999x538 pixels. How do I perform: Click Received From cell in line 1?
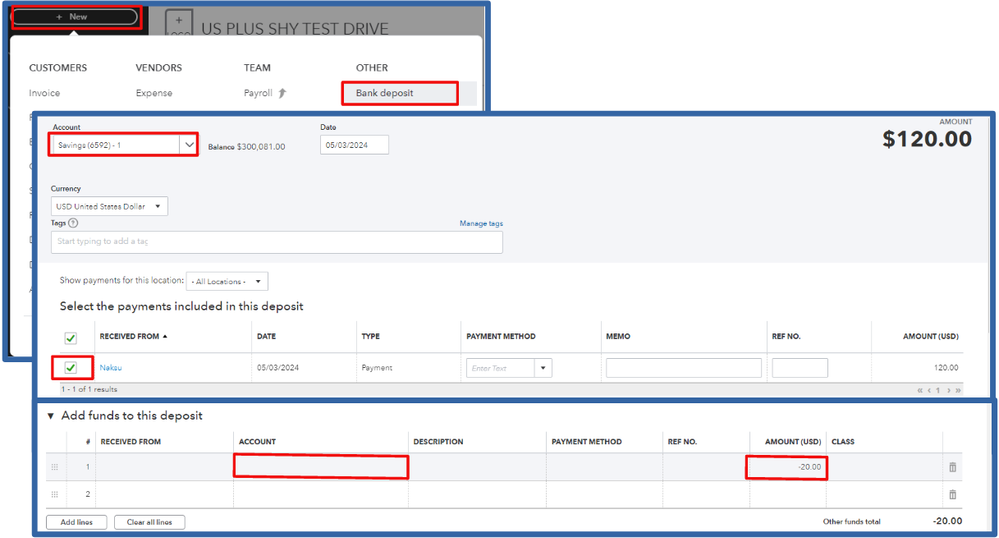coord(164,467)
